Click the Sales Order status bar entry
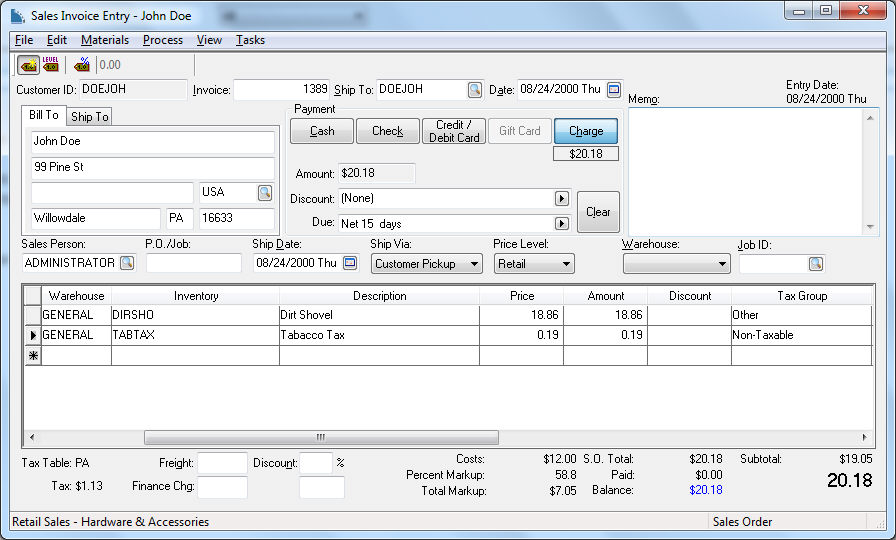Image resolution: width=896 pixels, height=540 pixels. (742, 522)
